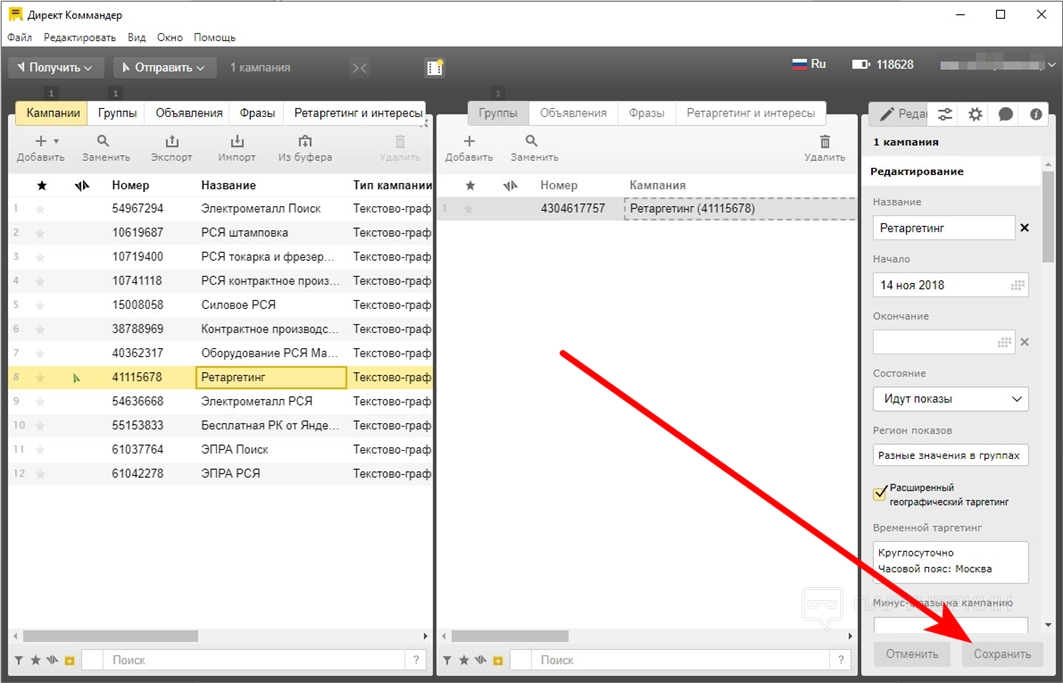Image resolution: width=1063 pixels, height=683 pixels.
Task: Click the Replace icon in campaigns panel
Action: point(103,141)
